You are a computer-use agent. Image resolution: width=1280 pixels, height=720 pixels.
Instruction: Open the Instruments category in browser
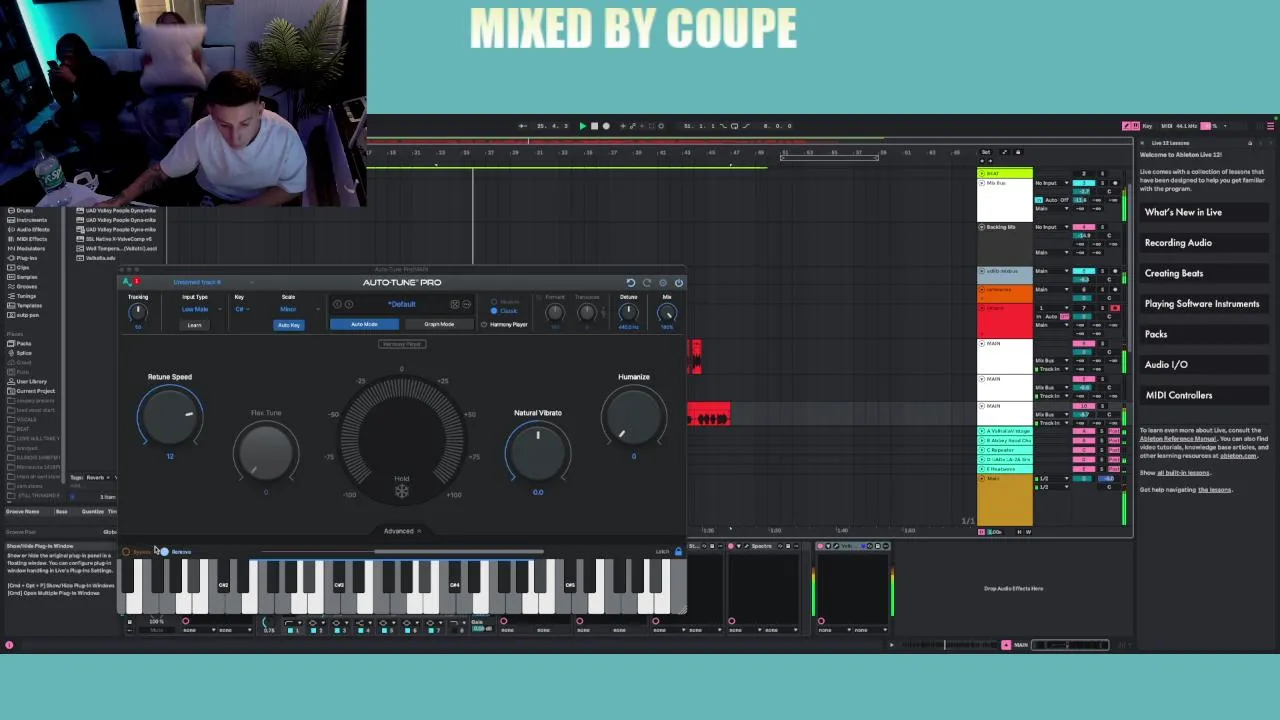pyautogui.click(x=29, y=220)
